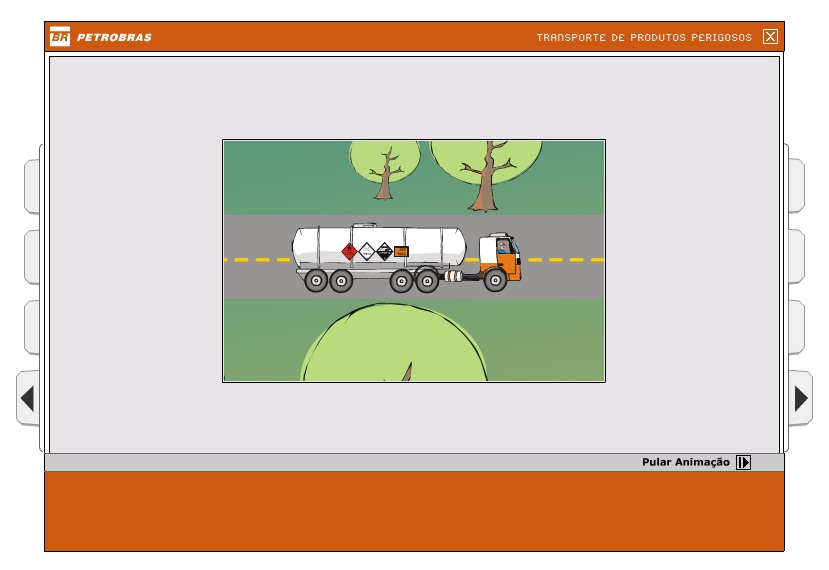Select the top tab on left side
The image size is (829, 570).
(32, 186)
